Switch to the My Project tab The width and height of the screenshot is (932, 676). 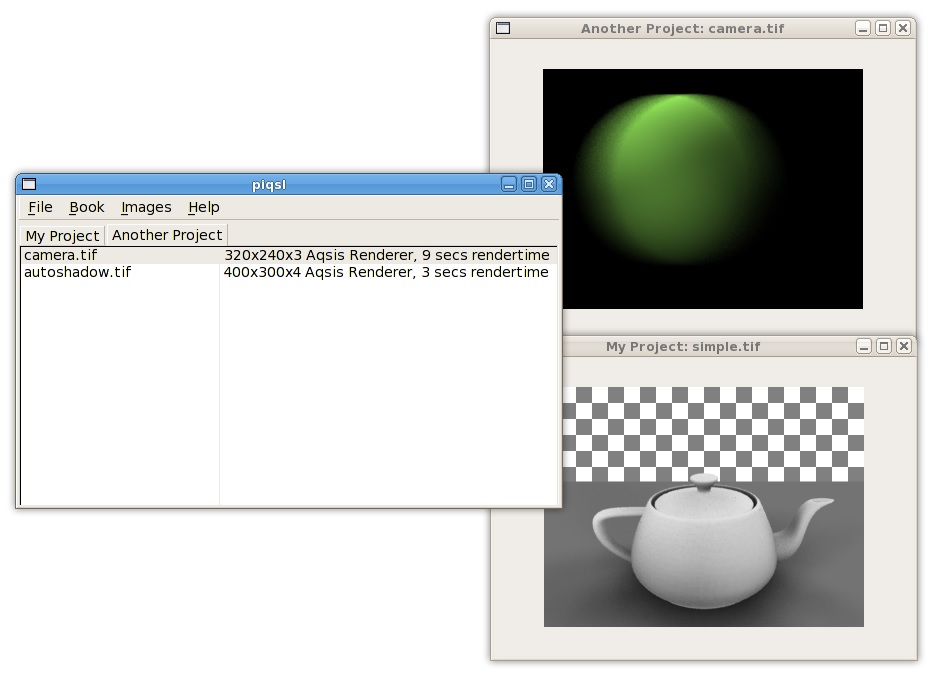61,235
